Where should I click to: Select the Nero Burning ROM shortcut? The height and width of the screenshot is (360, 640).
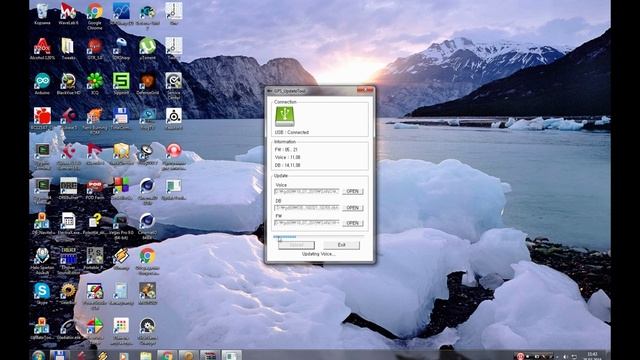pyautogui.click(x=95, y=121)
